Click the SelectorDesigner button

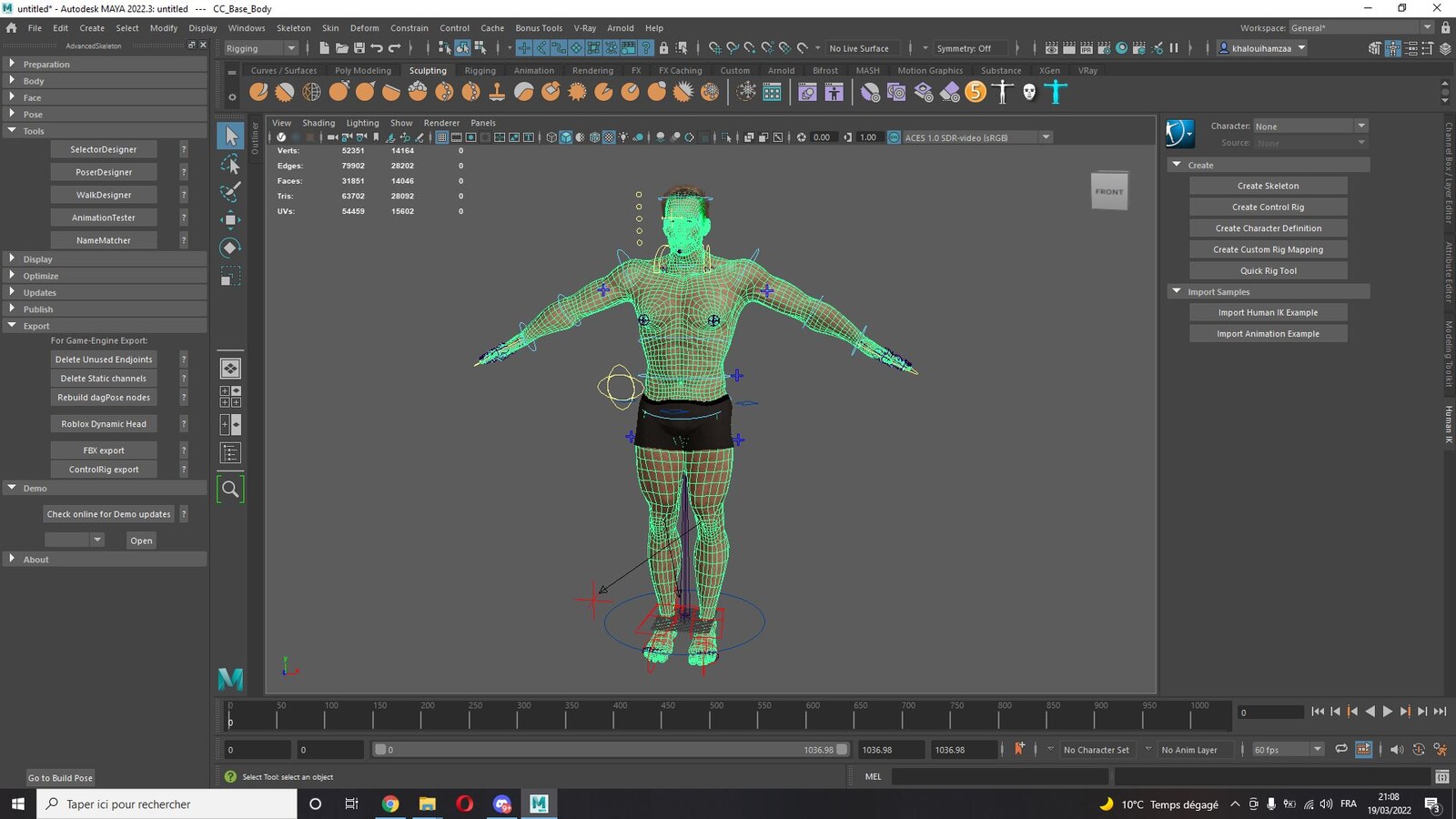tap(104, 149)
